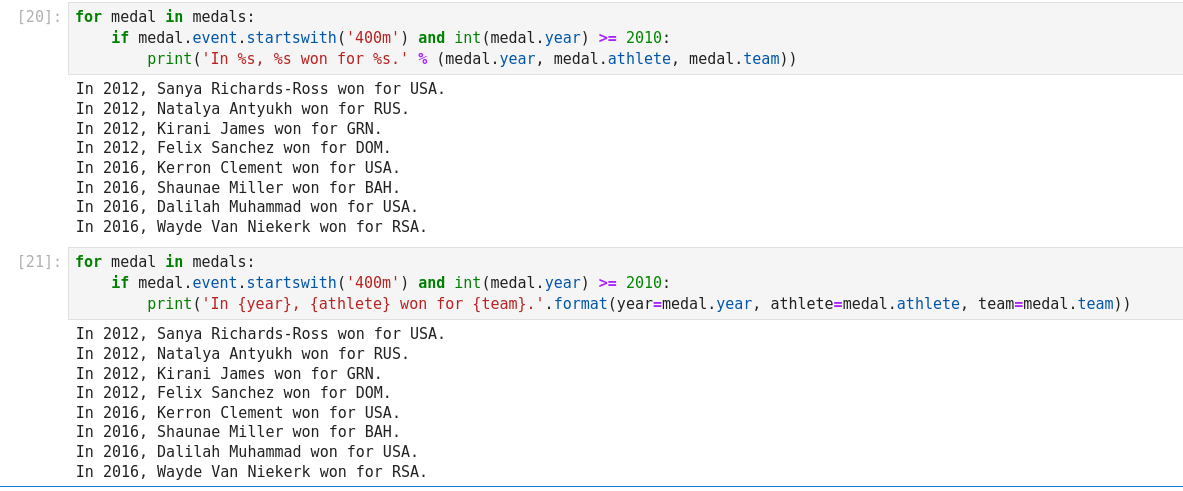
Task: Click the Shaunae Miller line in cell 20 output
Action: (x=237, y=188)
